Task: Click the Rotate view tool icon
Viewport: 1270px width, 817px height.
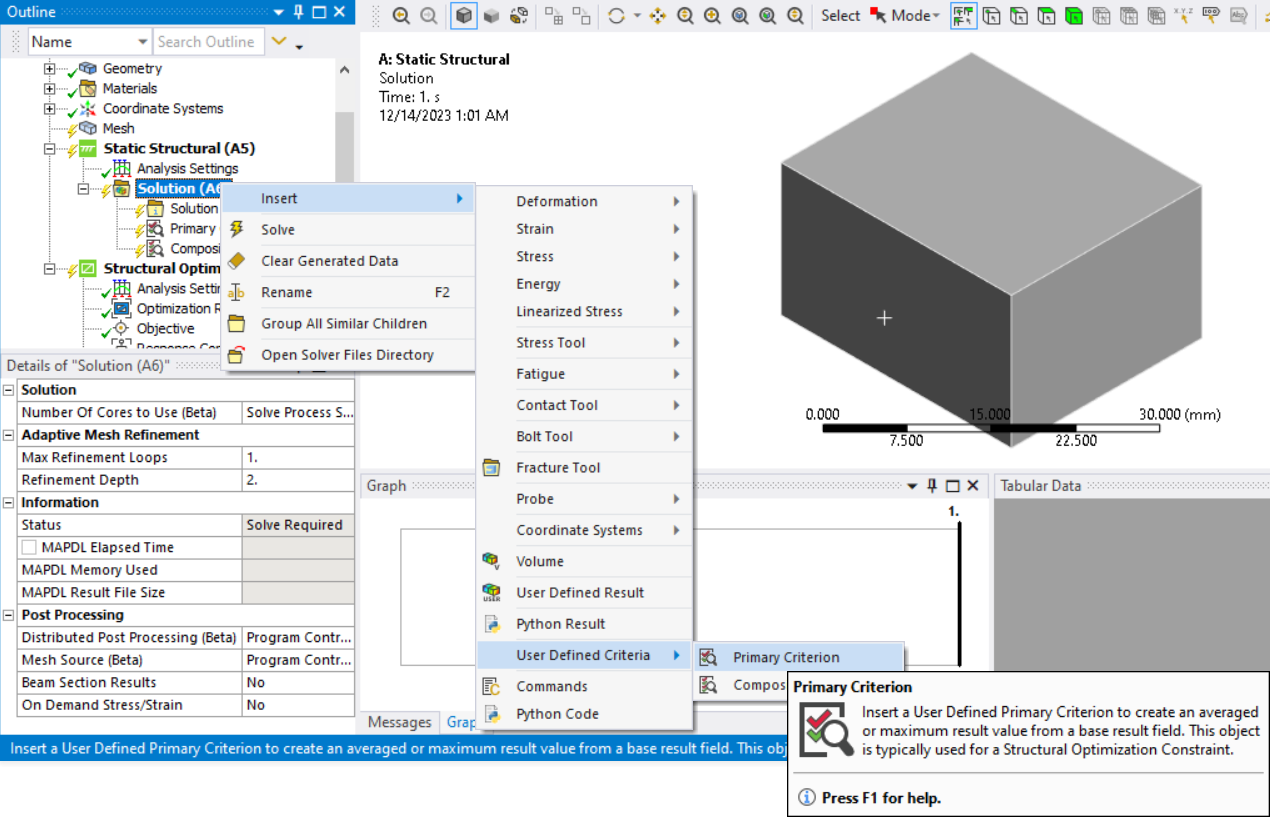Action: coord(616,15)
